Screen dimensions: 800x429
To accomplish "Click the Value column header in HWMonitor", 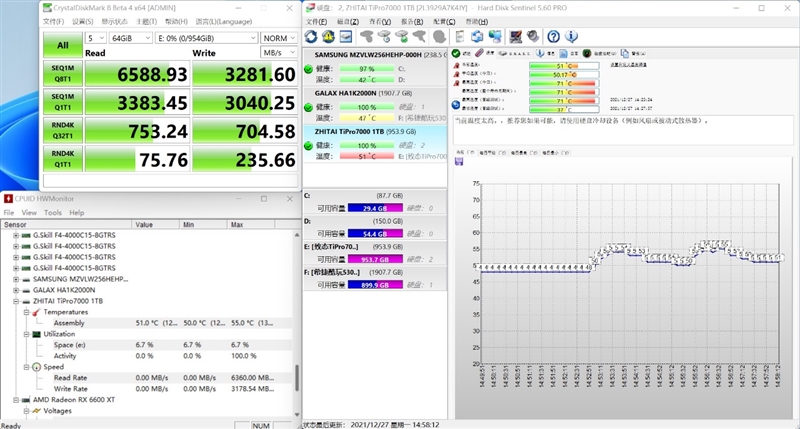I will [x=155, y=224].
